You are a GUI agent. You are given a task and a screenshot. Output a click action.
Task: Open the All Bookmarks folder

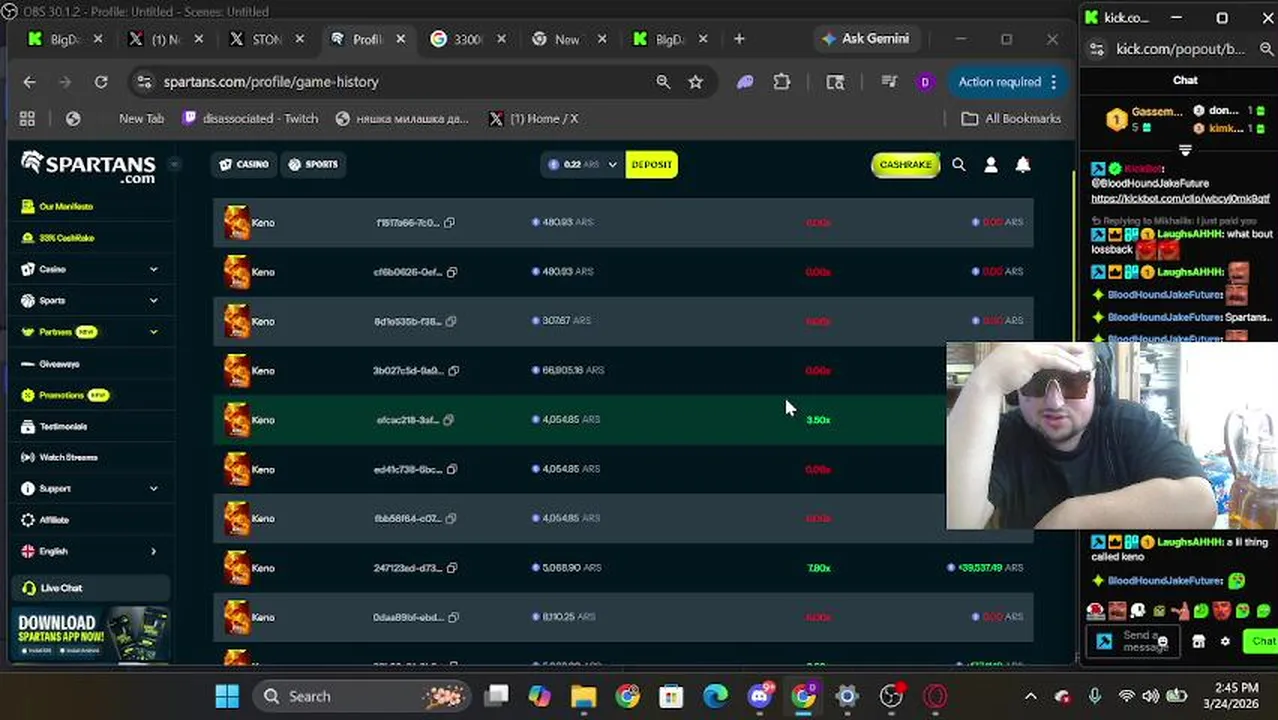click(x=1011, y=119)
